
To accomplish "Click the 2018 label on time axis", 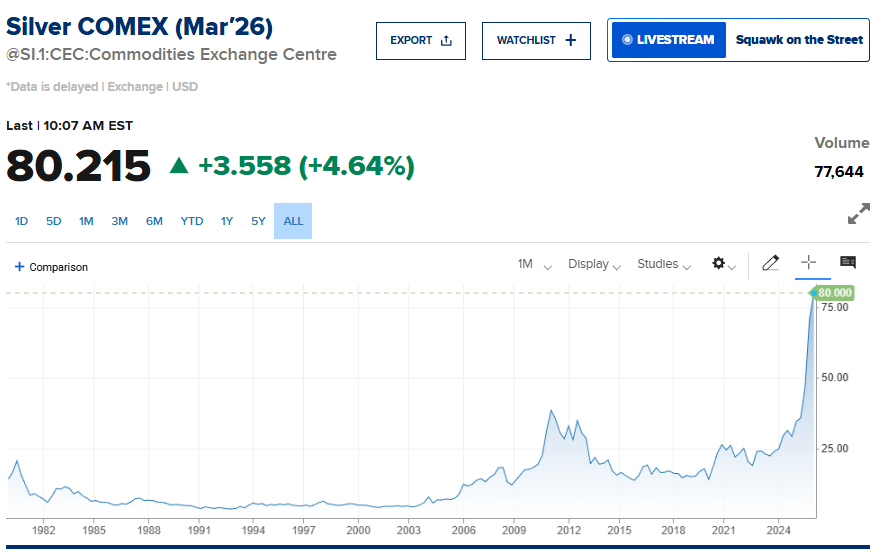I will click(673, 530).
